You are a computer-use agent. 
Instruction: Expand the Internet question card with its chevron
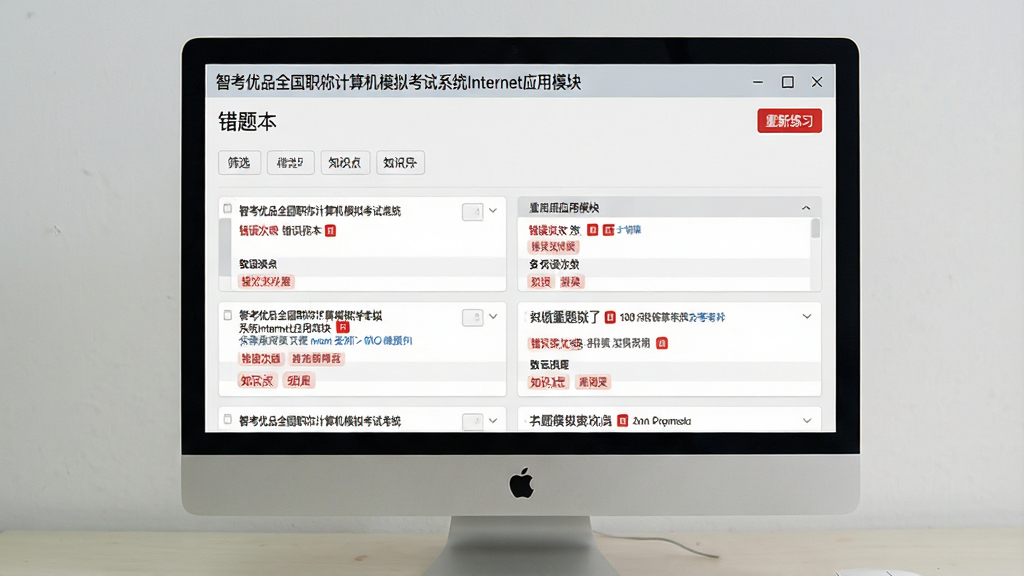coord(493,316)
